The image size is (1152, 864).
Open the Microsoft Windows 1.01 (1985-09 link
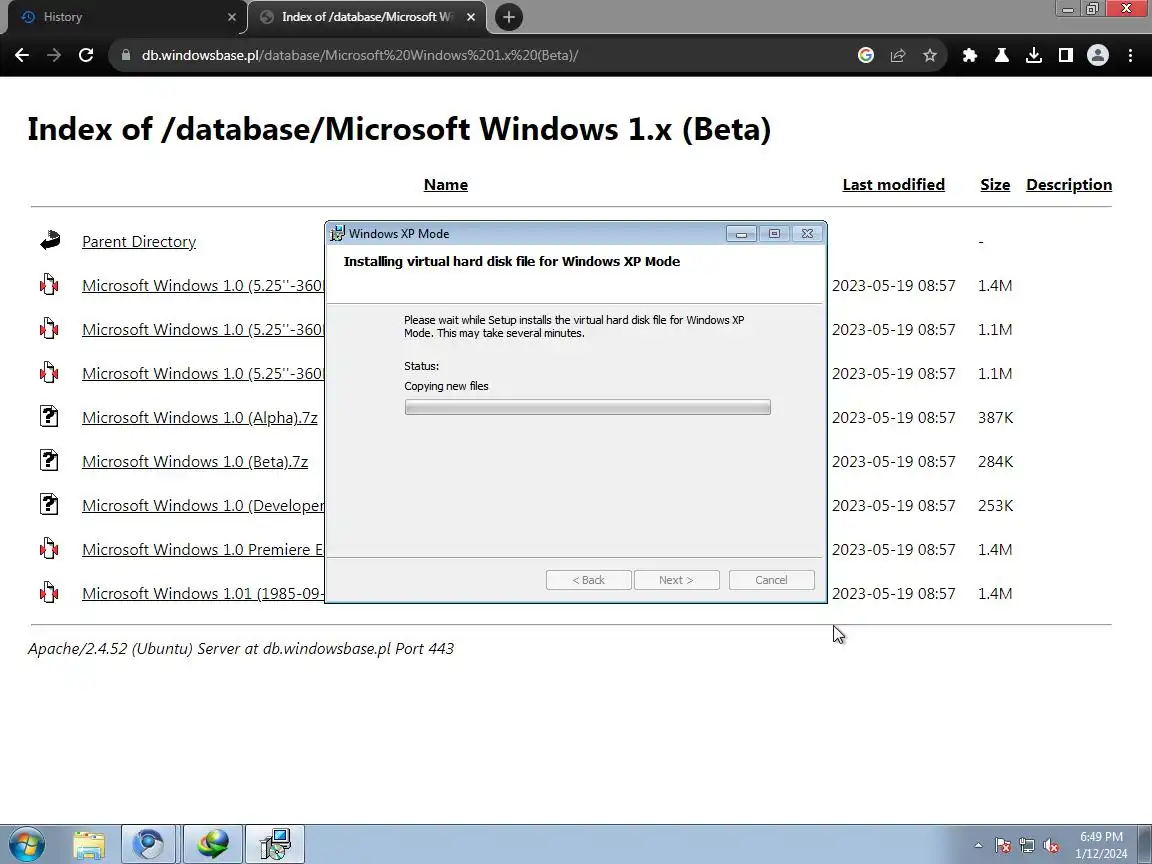tap(203, 594)
